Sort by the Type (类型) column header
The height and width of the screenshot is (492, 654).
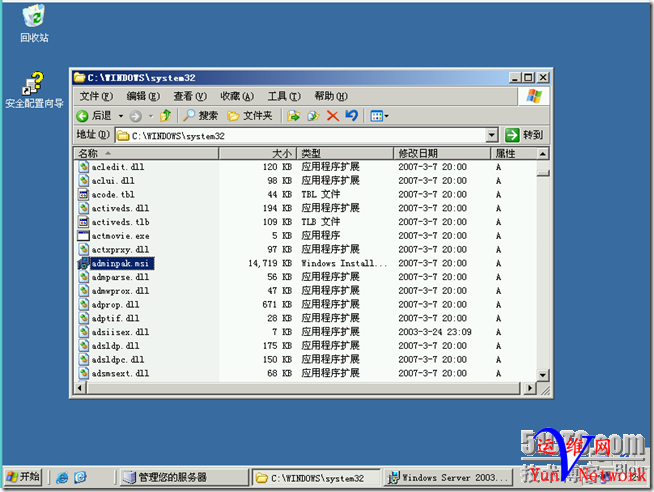[x=345, y=153]
